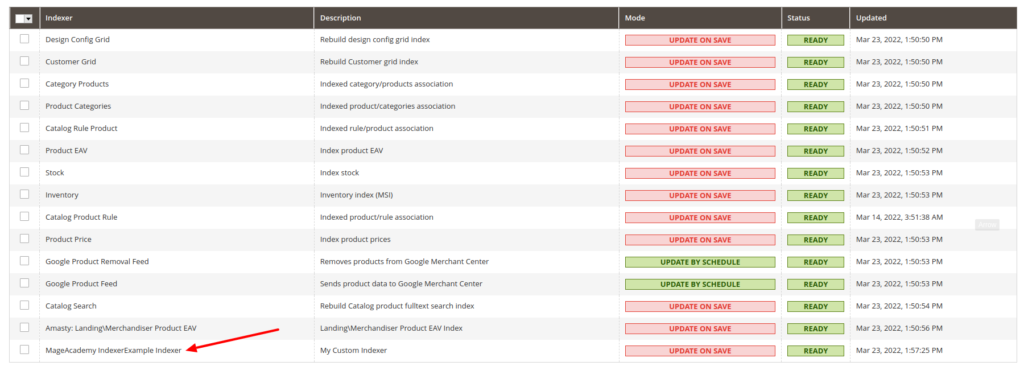The height and width of the screenshot is (366, 1024).
Task: Check the Design Config Grid checkbox
Action: point(24,39)
